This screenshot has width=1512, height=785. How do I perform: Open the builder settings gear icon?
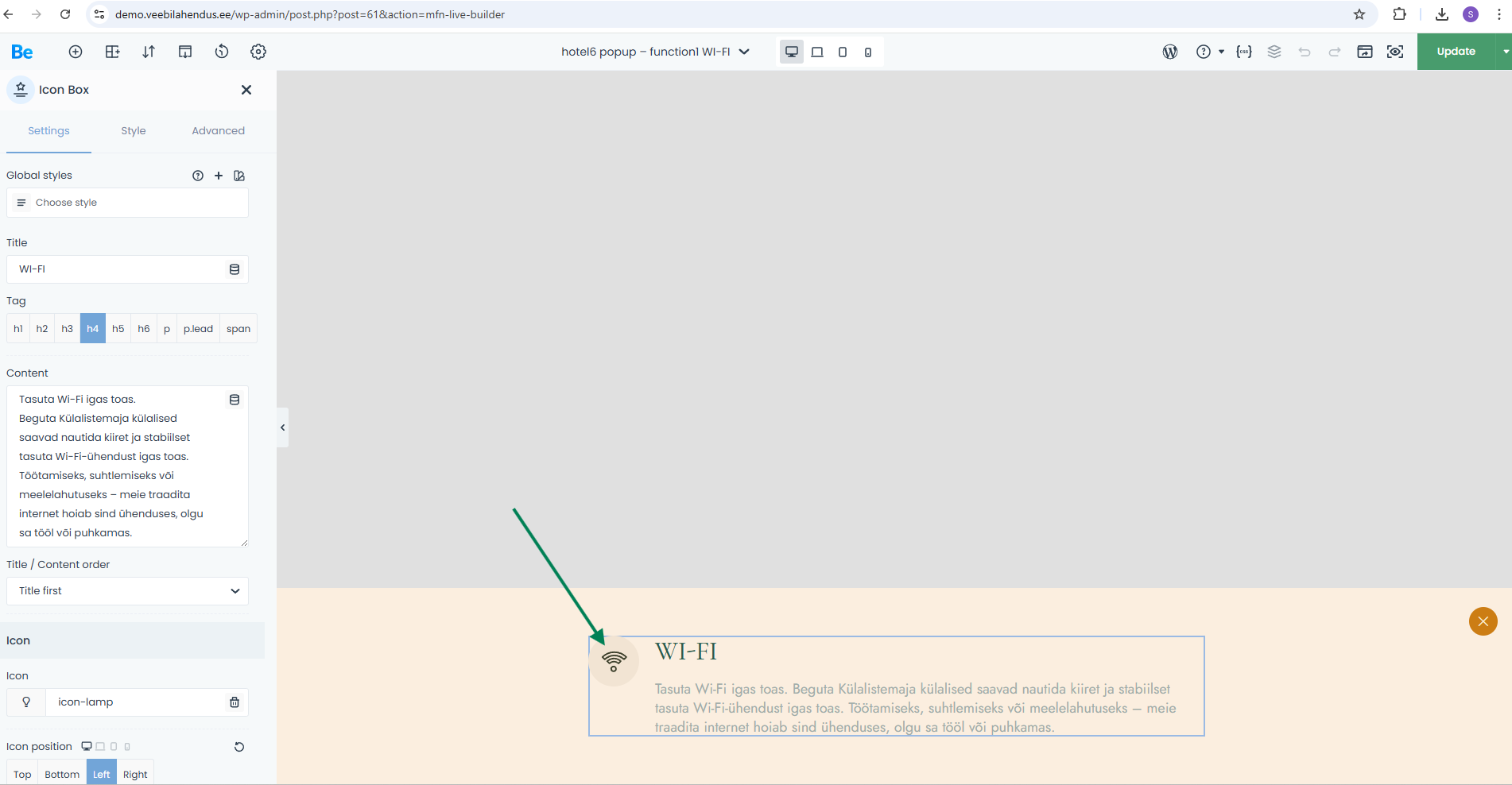(x=258, y=52)
